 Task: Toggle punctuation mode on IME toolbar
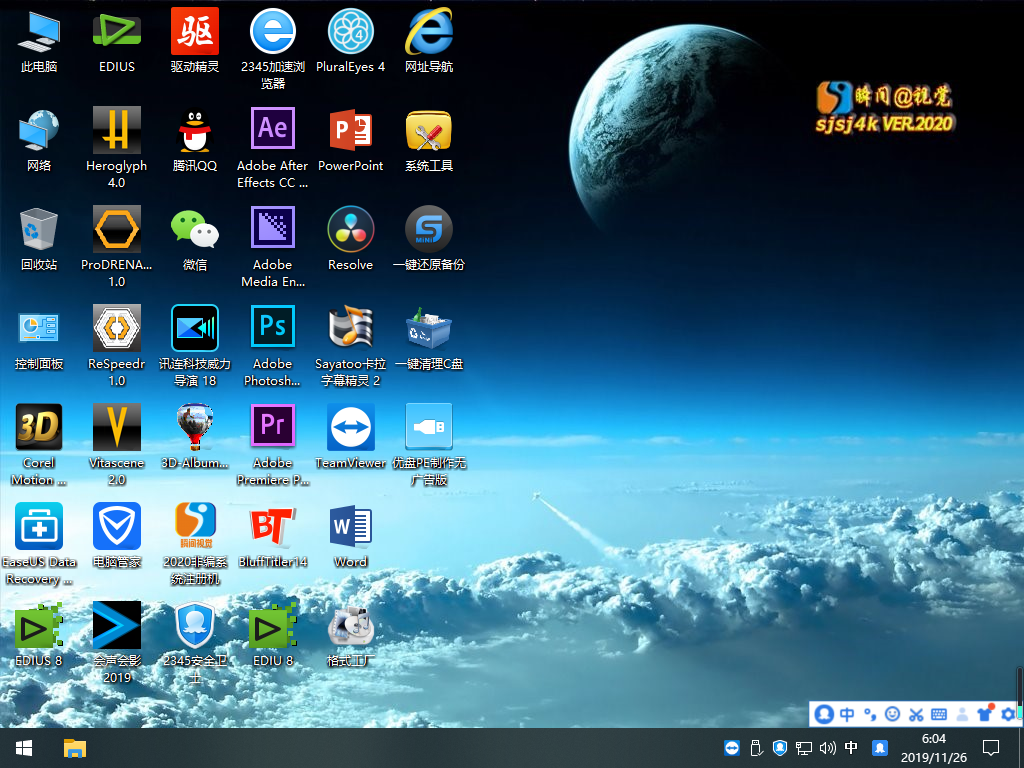[870, 714]
